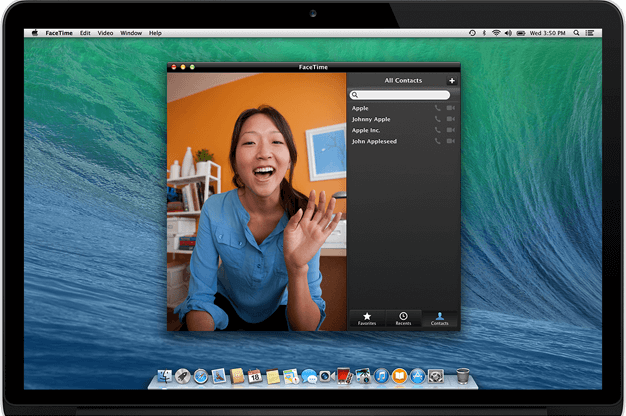Click the Wed 3:50 PM clock
This screenshot has width=626, height=416.
(x=547, y=33)
